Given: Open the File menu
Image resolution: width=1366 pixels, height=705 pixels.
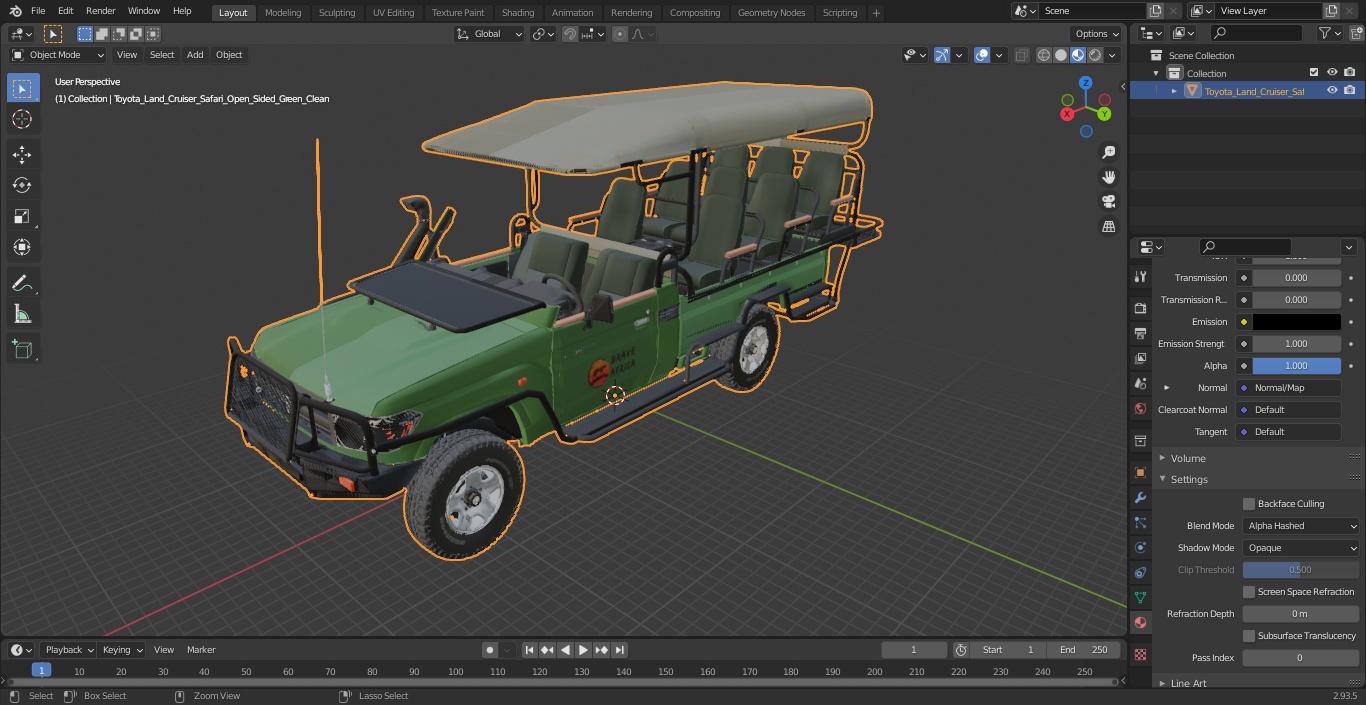Looking at the screenshot, I should pyautogui.click(x=38, y=11).
